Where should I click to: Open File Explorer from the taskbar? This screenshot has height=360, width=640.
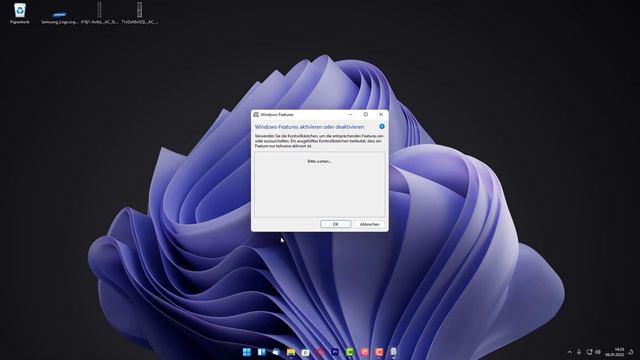coord(291,352)
